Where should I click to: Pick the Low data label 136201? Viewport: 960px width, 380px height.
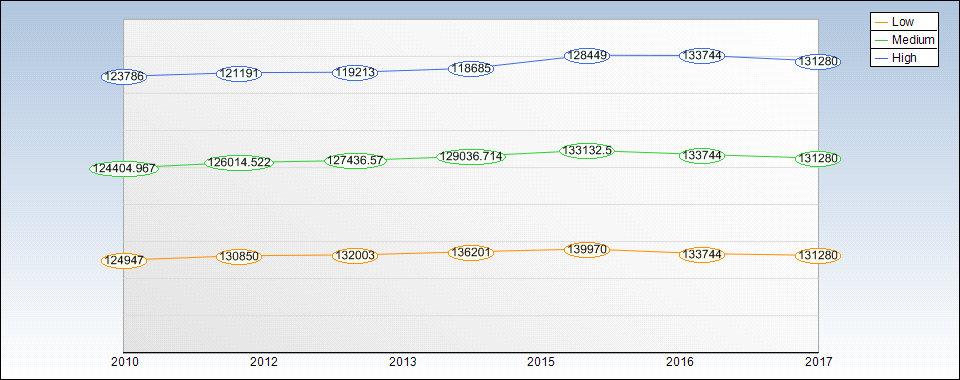(471, 252)
